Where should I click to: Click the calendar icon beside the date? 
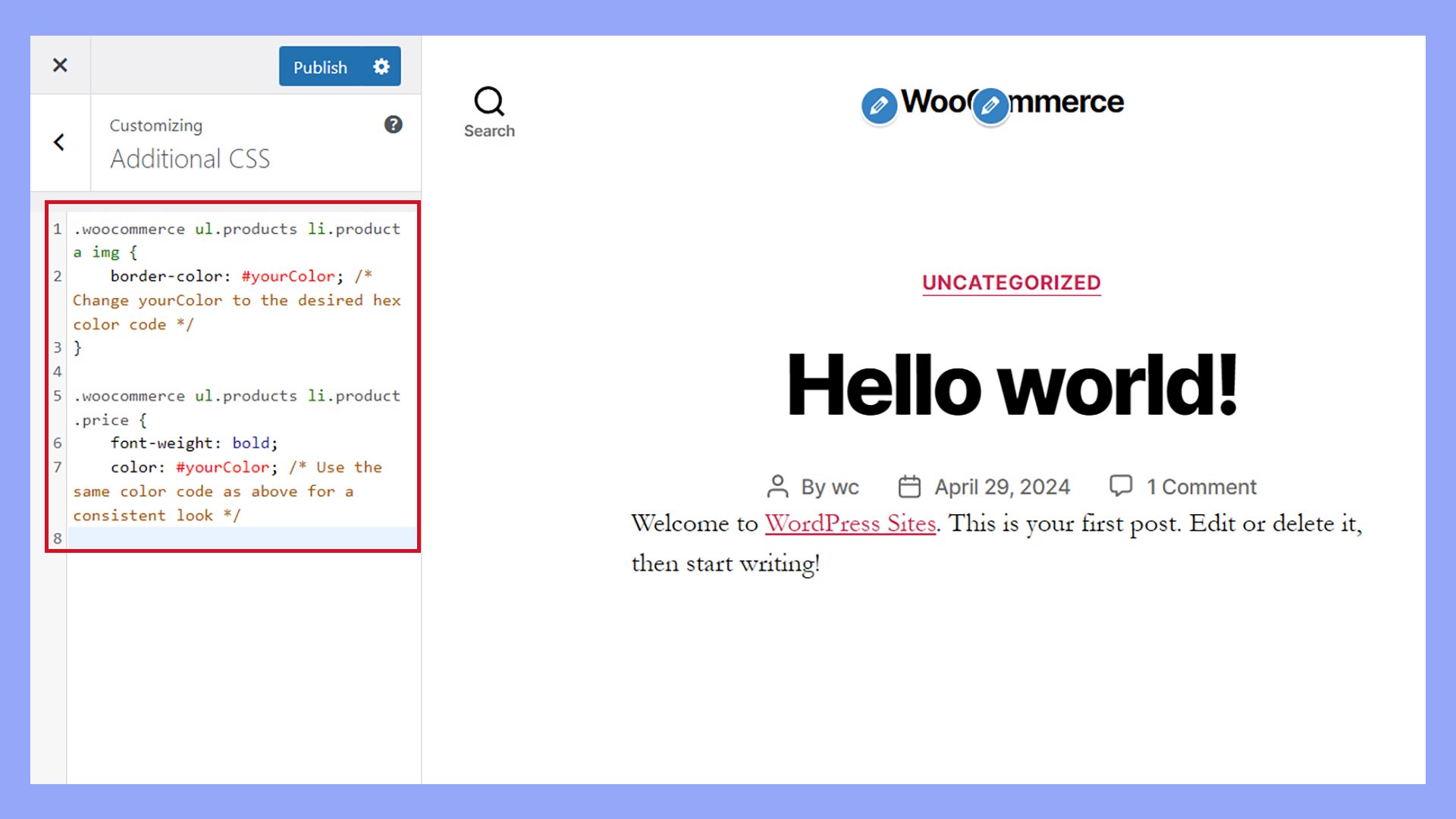tap(909, 486)
